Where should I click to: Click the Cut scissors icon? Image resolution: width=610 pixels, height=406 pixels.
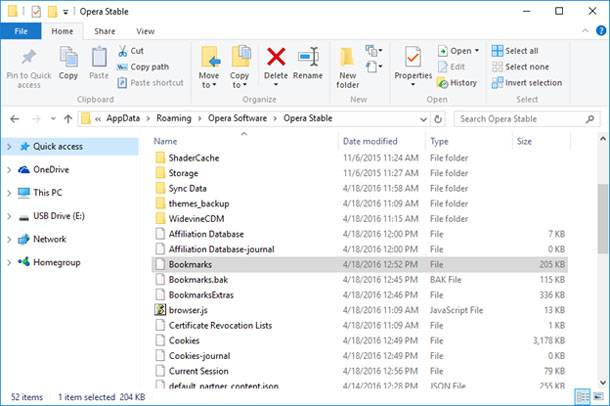[x=122, y=51]
